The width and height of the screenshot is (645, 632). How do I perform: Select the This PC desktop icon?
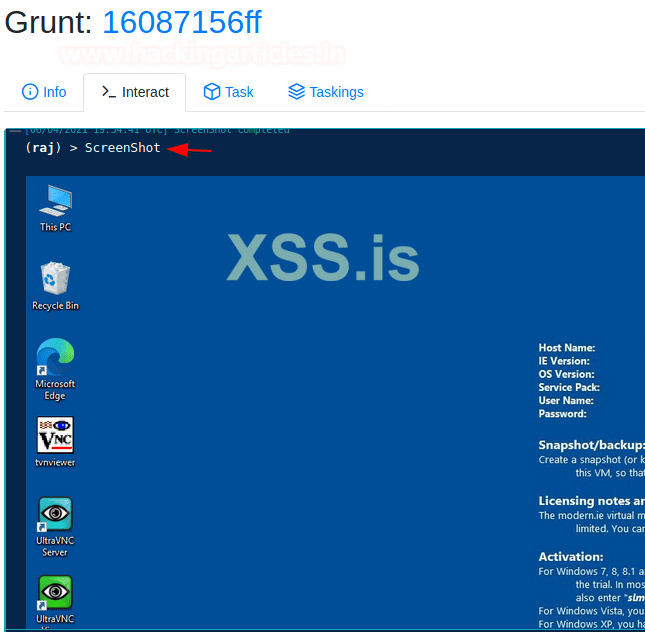[x=56, y=200]
